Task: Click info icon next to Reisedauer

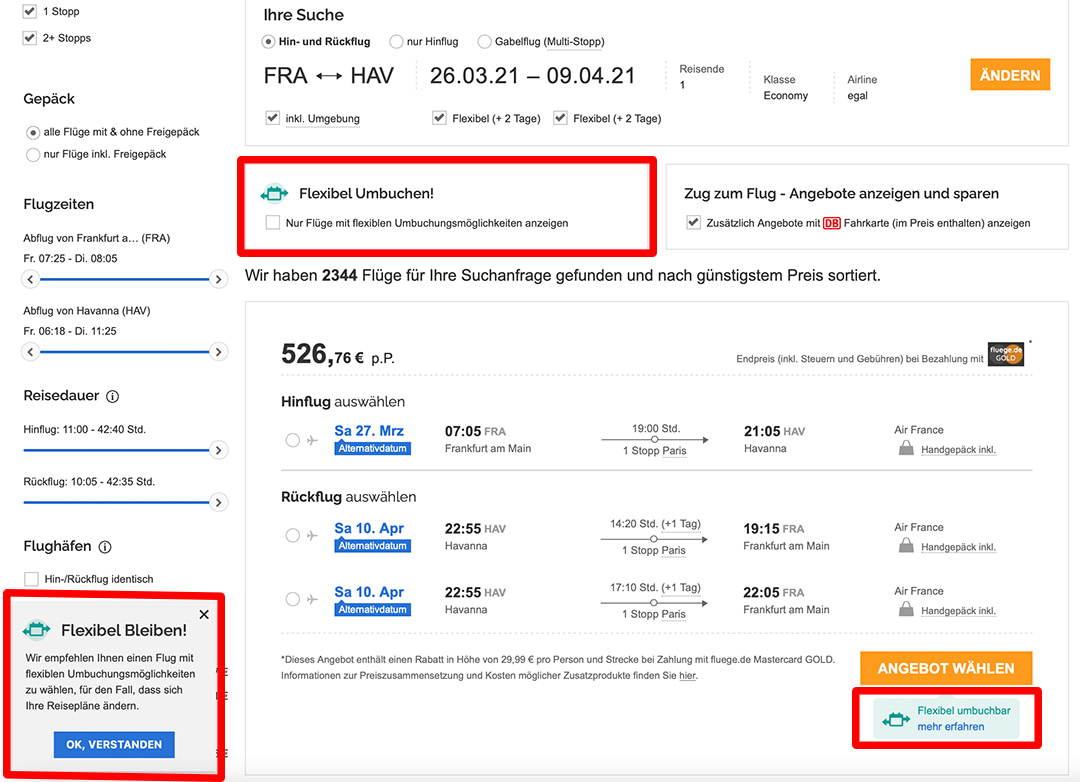Action: 112,396
